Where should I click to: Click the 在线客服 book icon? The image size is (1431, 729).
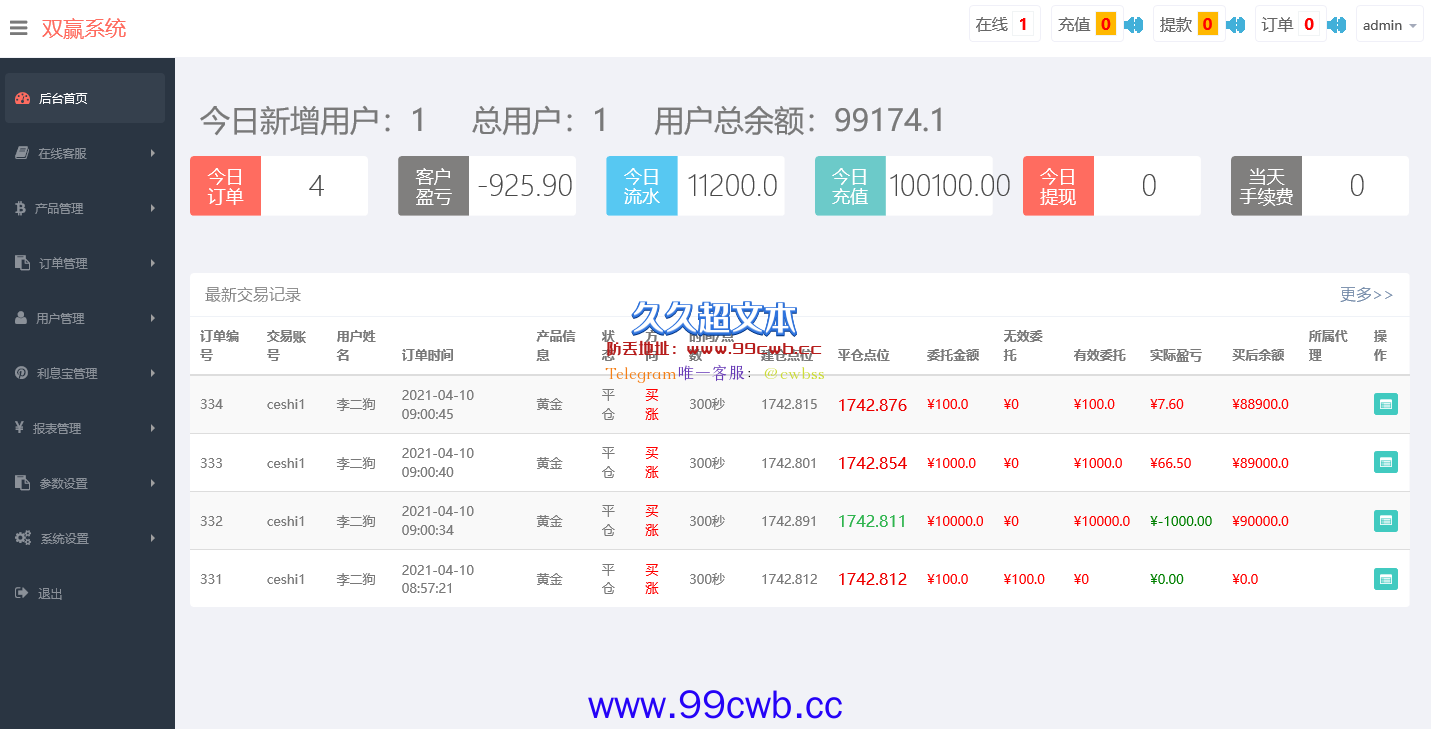coord(22,153)
